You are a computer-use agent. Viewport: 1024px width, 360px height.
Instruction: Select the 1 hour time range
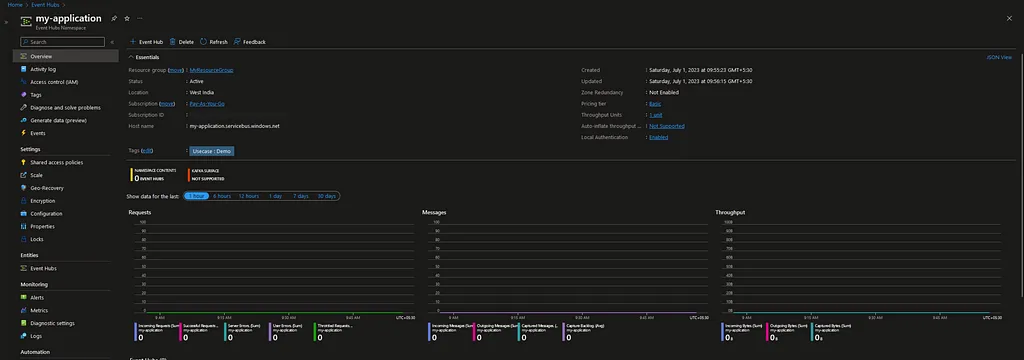coord(197,196)
